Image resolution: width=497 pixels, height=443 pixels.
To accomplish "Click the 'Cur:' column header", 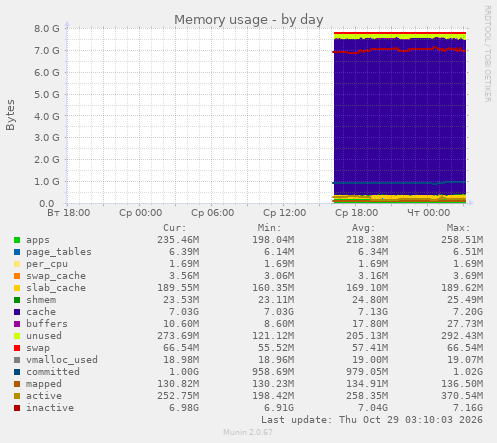I will point(175,228).
